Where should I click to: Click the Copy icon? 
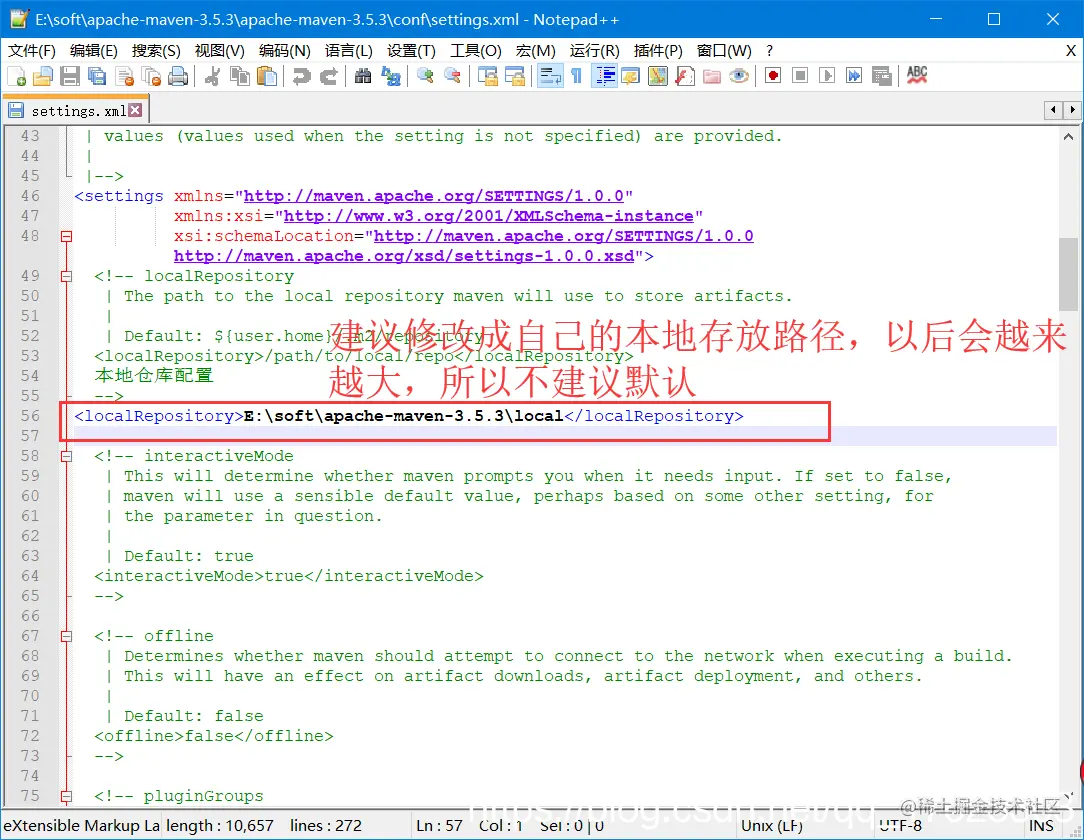pyautogui.click(x=239, y=76)
